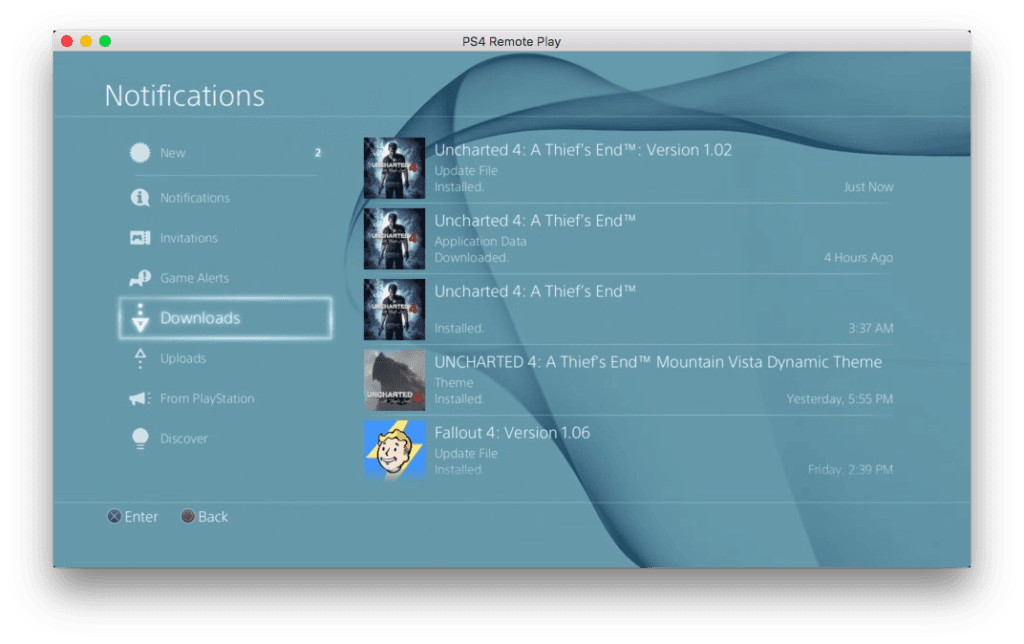The width and height of the screenshot is (1024, 644).
Task: Click the green macOS zoom window button
Action: (105, 41)
